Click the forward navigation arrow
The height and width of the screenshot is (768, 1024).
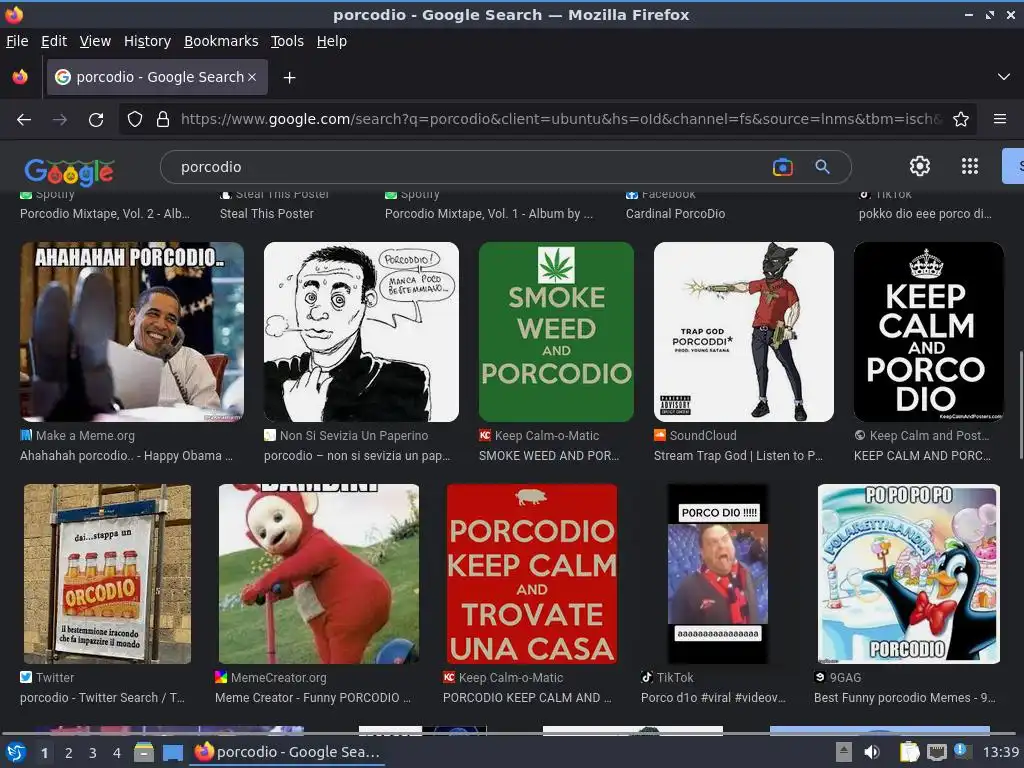click(x=60, y=120)
